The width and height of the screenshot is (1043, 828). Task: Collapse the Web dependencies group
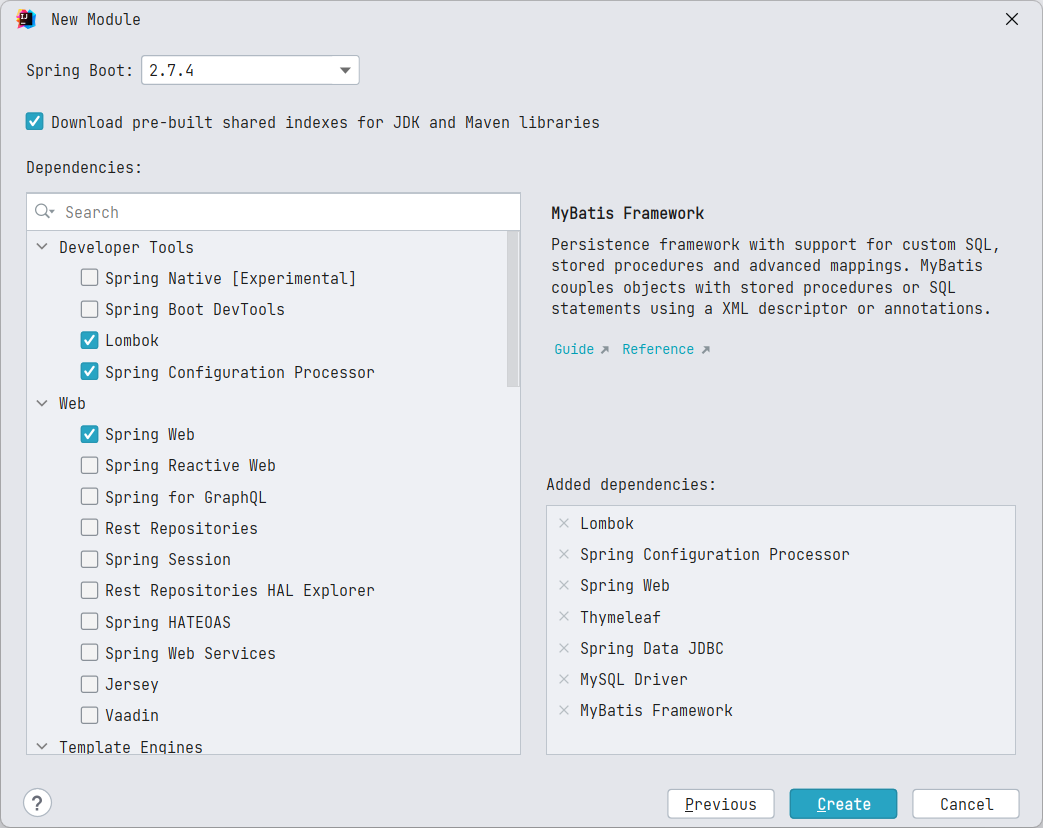pyautogui.click(x=42, y=403)
